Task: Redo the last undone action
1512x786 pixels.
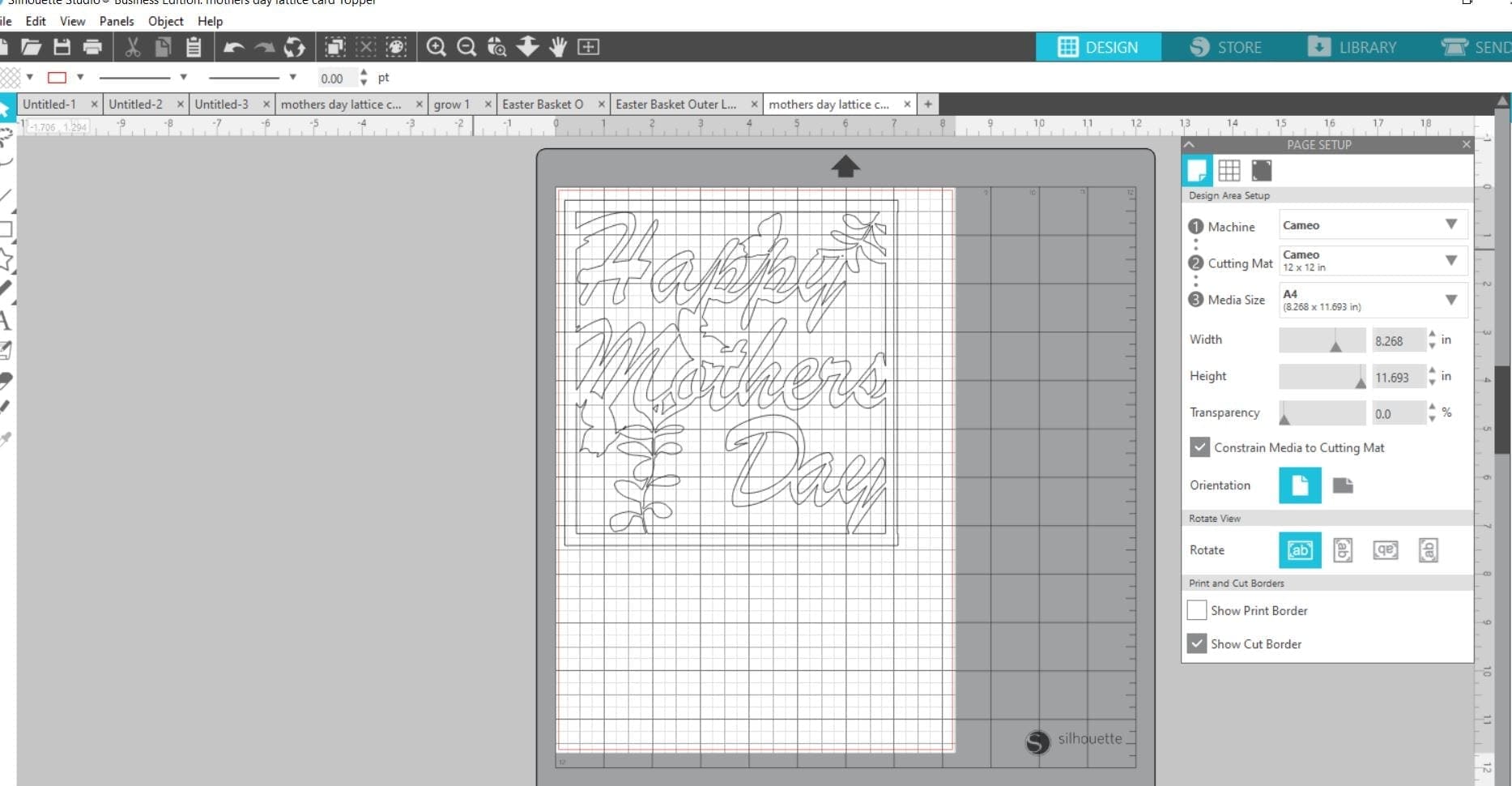Action: [264, 47]
